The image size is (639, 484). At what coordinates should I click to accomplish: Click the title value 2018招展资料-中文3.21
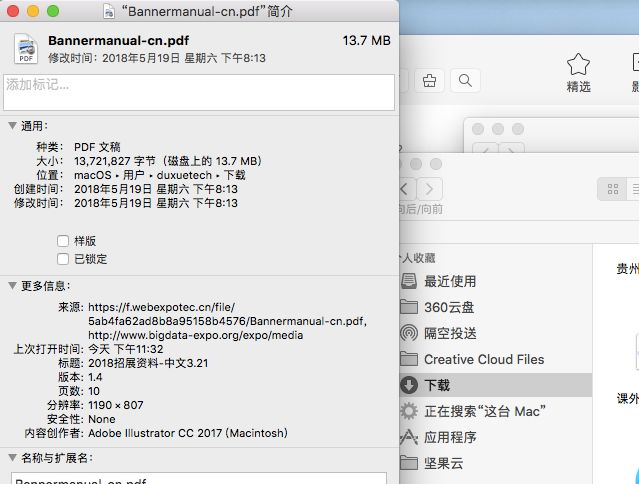click(148, 363)
